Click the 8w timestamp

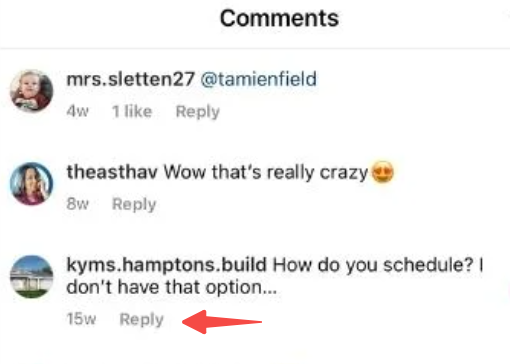[x=77, y=204]
